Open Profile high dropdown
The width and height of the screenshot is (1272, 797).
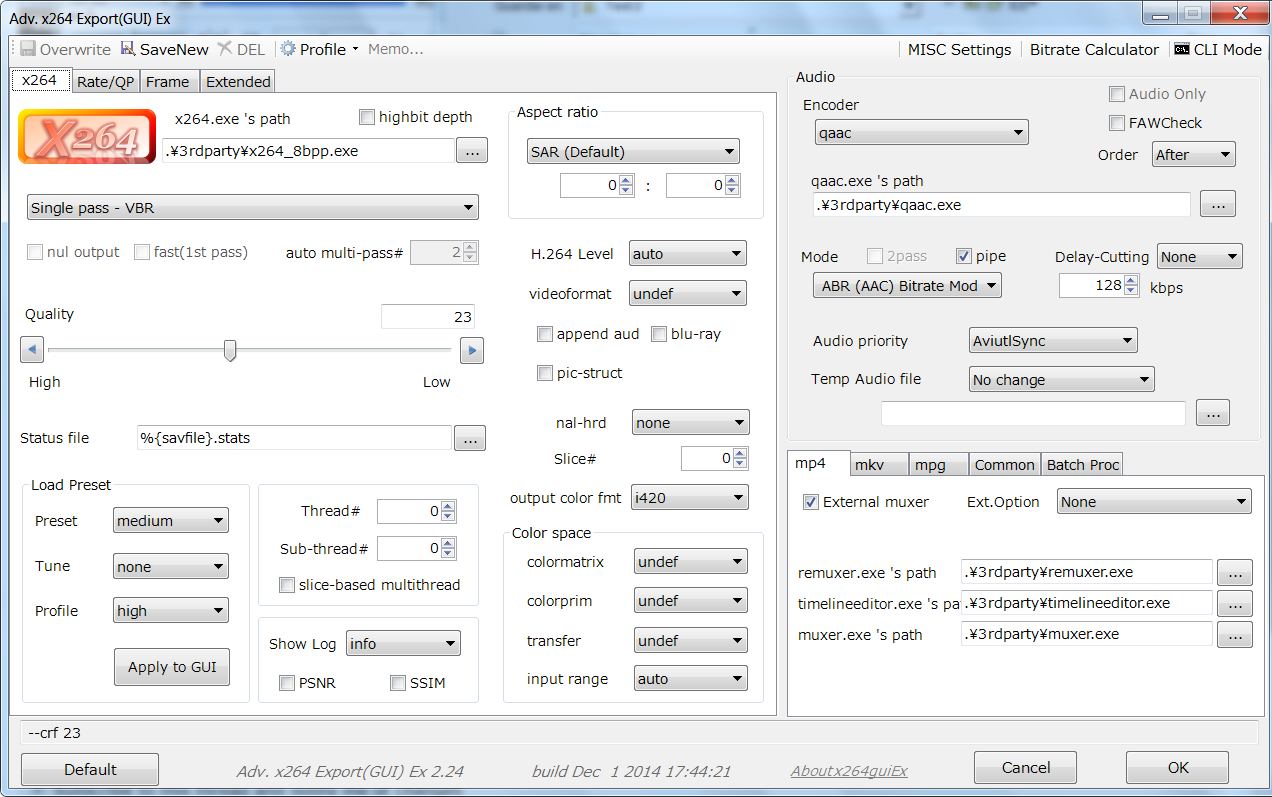171,611
